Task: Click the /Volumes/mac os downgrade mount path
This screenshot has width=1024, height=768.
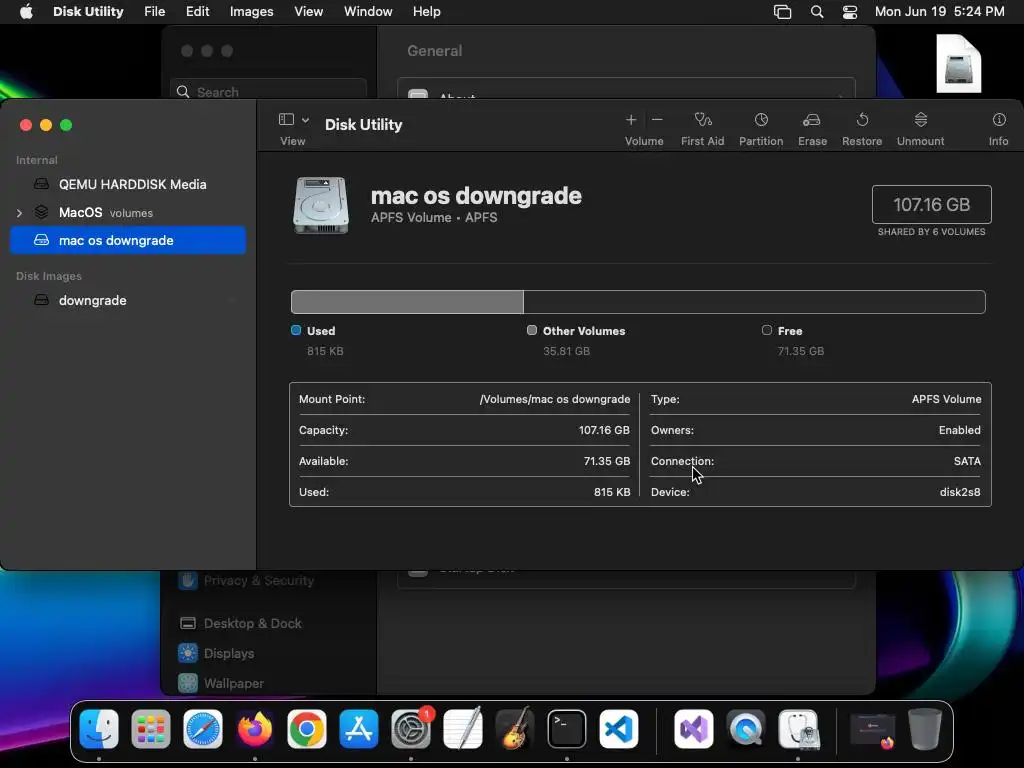Action: tap(555, 399)
